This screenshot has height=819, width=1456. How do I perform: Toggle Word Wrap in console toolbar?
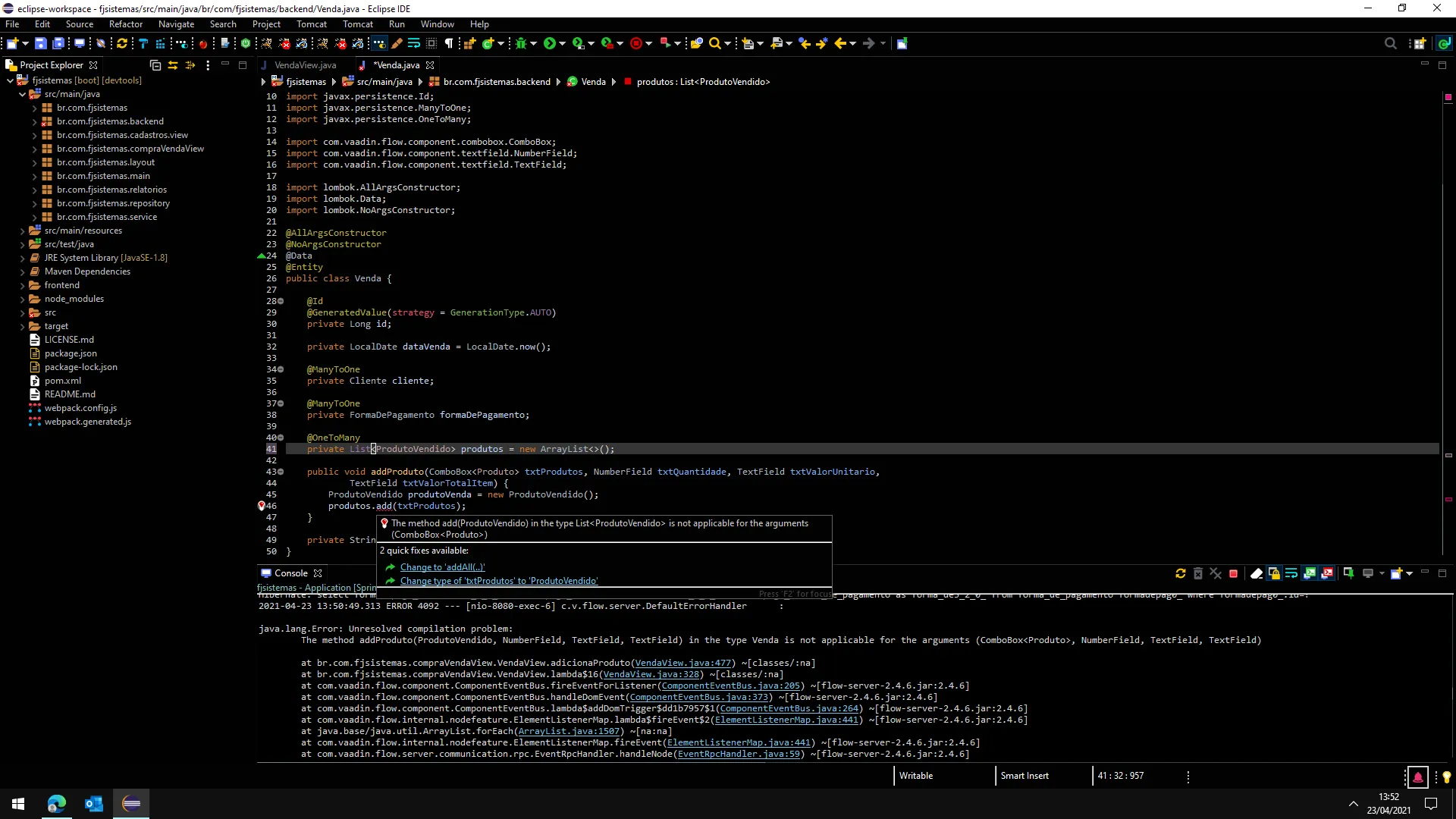[1291, 573]
